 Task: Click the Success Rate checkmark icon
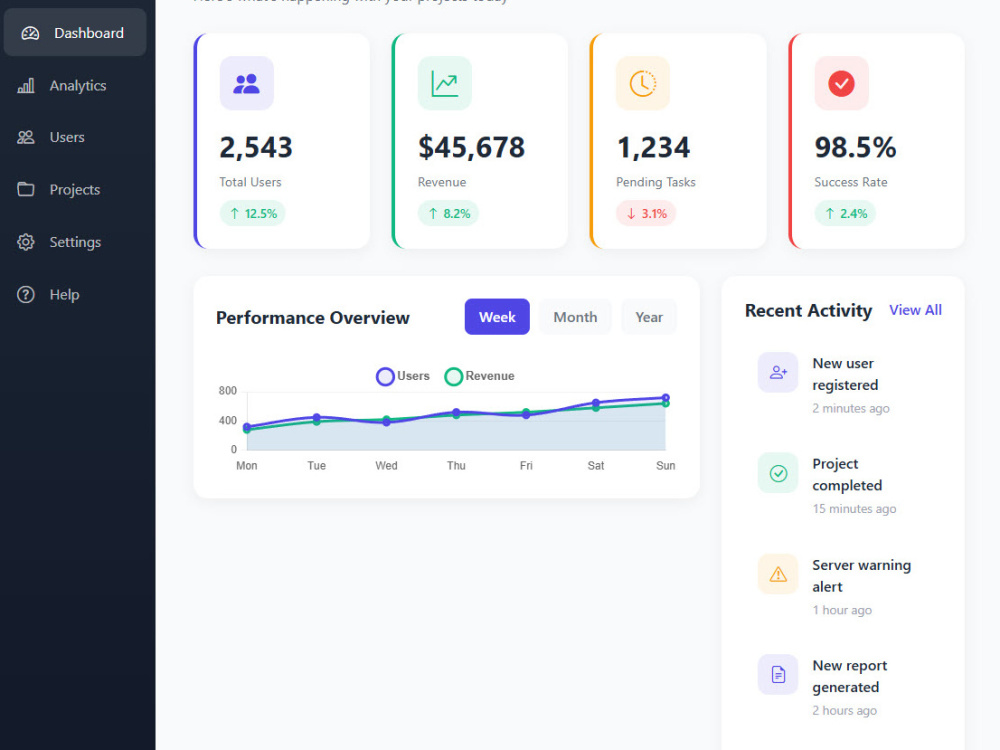(841, 84)
